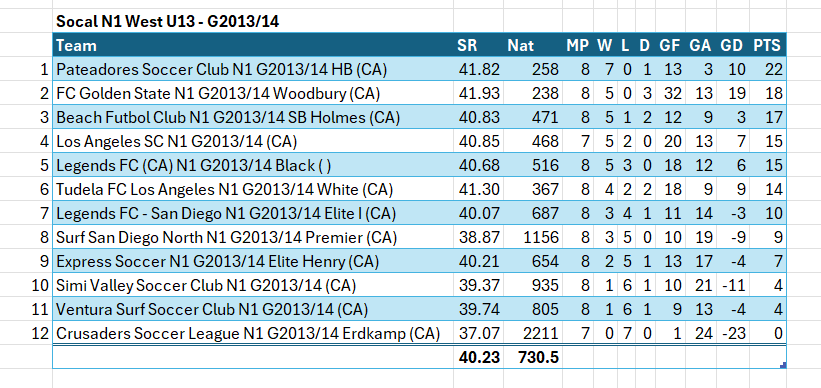Click the 'GF' column header
Viewport: 821px width, 388px height.
pyautogui.click(x=670, y=45)
